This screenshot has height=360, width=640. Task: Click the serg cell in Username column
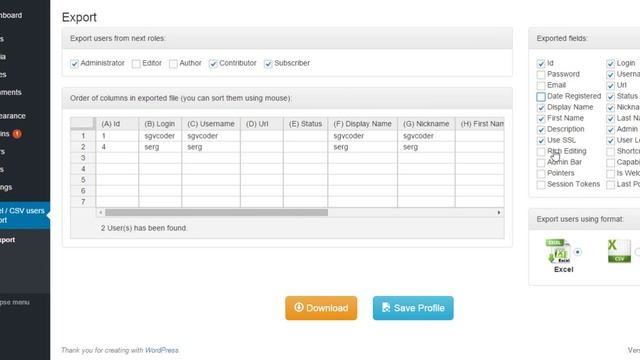(211, 147)
